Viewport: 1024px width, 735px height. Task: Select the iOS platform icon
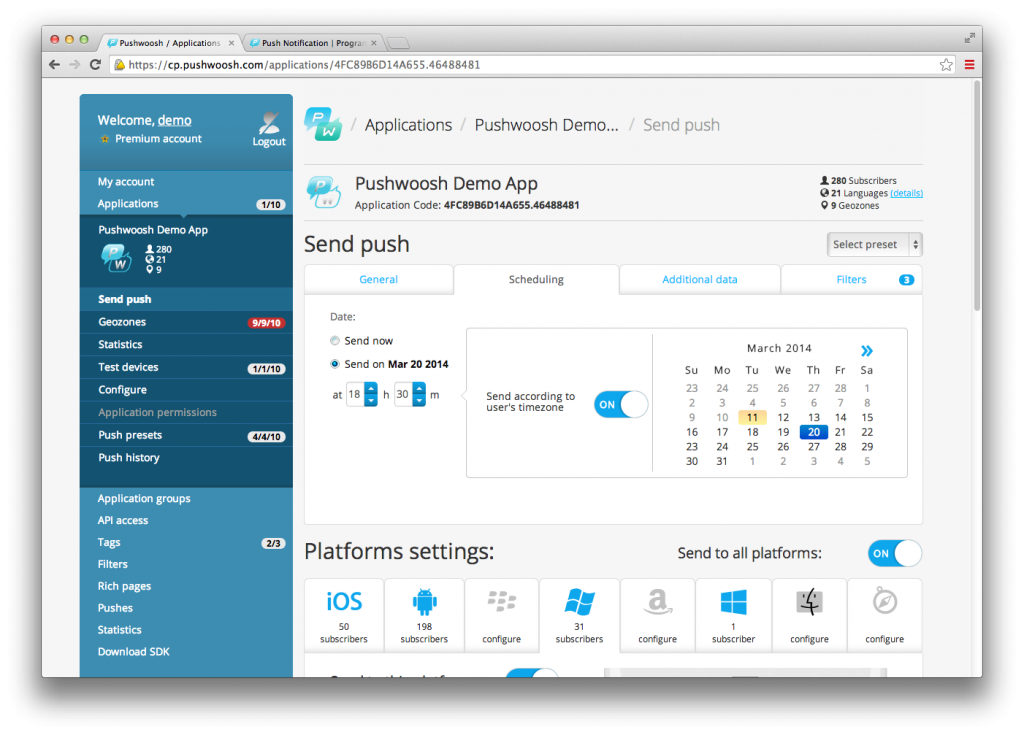344,602
